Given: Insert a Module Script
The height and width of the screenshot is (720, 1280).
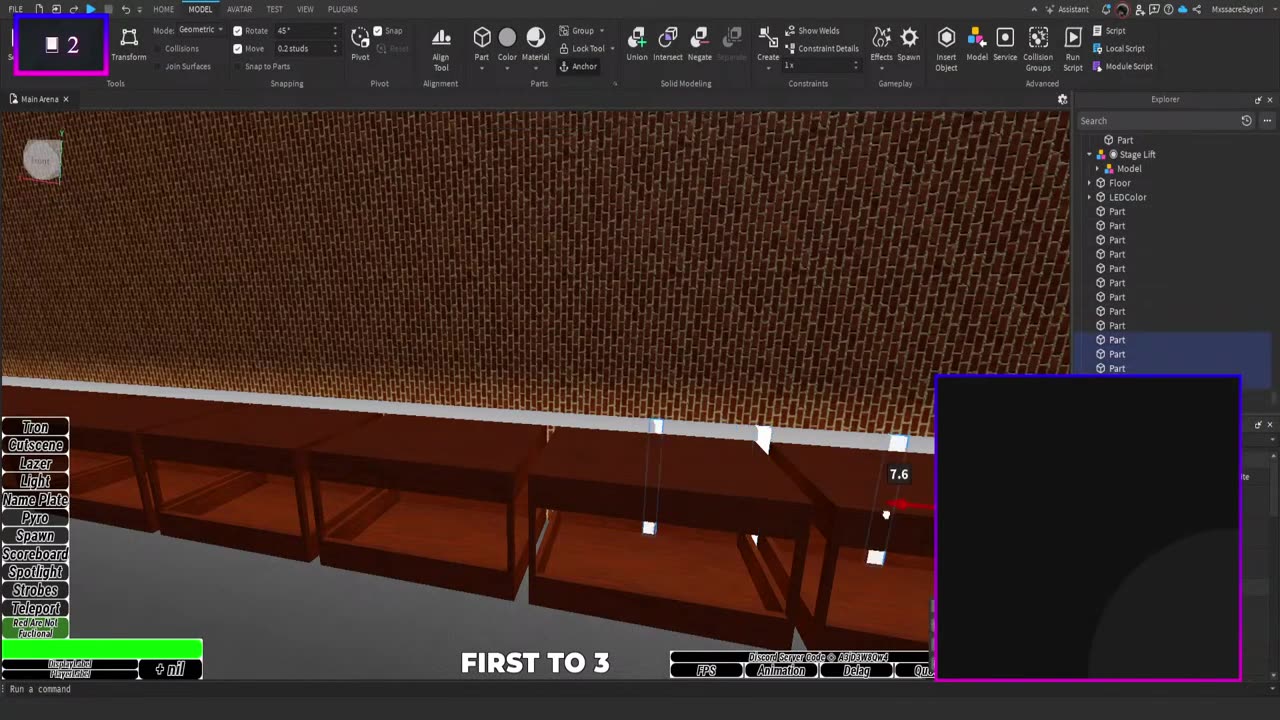Looking at the screenshot, I should [1123, 66].
